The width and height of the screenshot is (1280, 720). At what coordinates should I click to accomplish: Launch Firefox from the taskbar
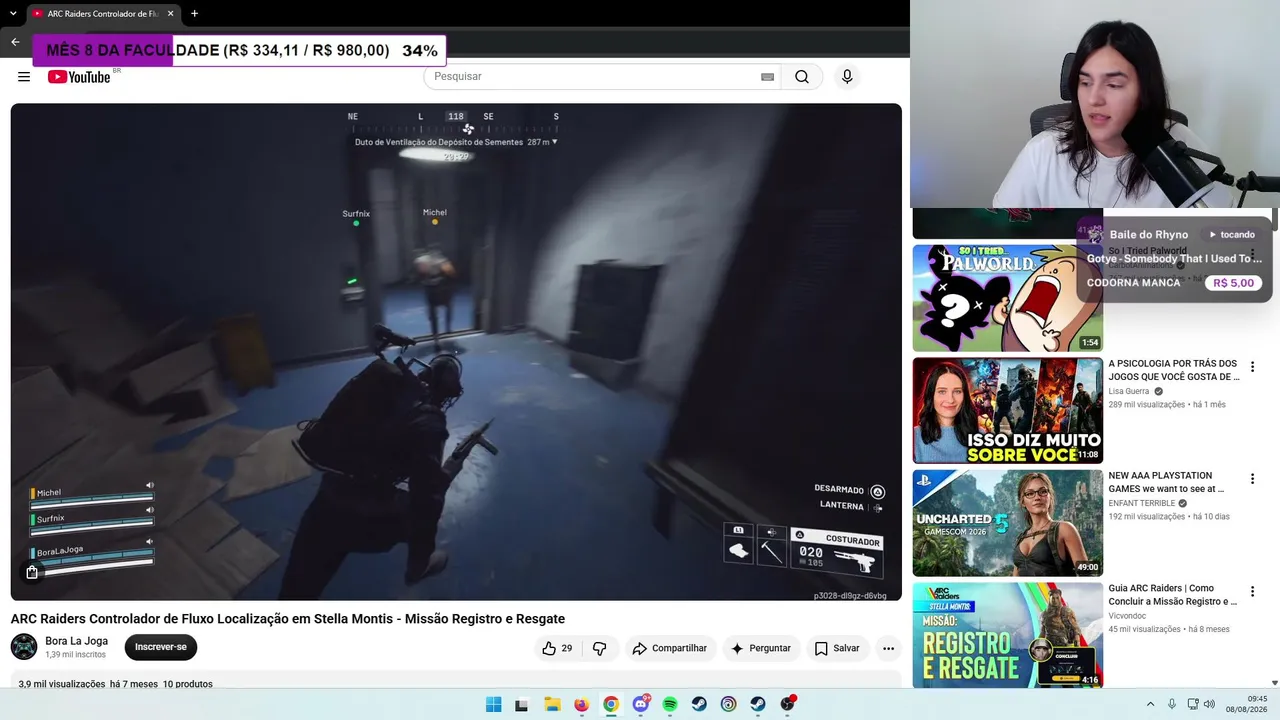point(581,704)
